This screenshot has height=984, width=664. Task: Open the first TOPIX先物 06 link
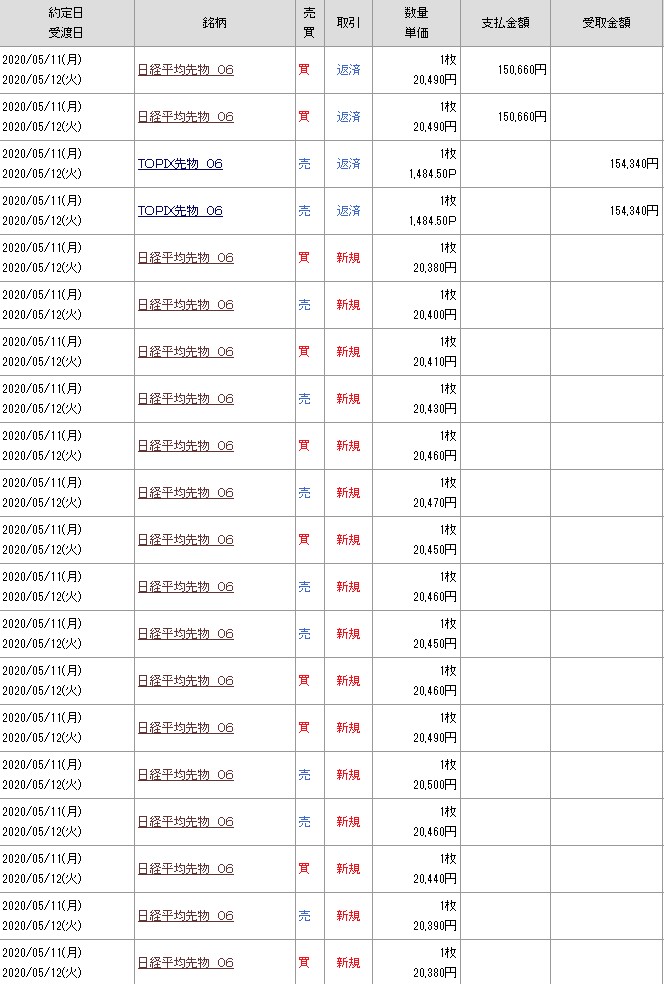tap(180, 164)
